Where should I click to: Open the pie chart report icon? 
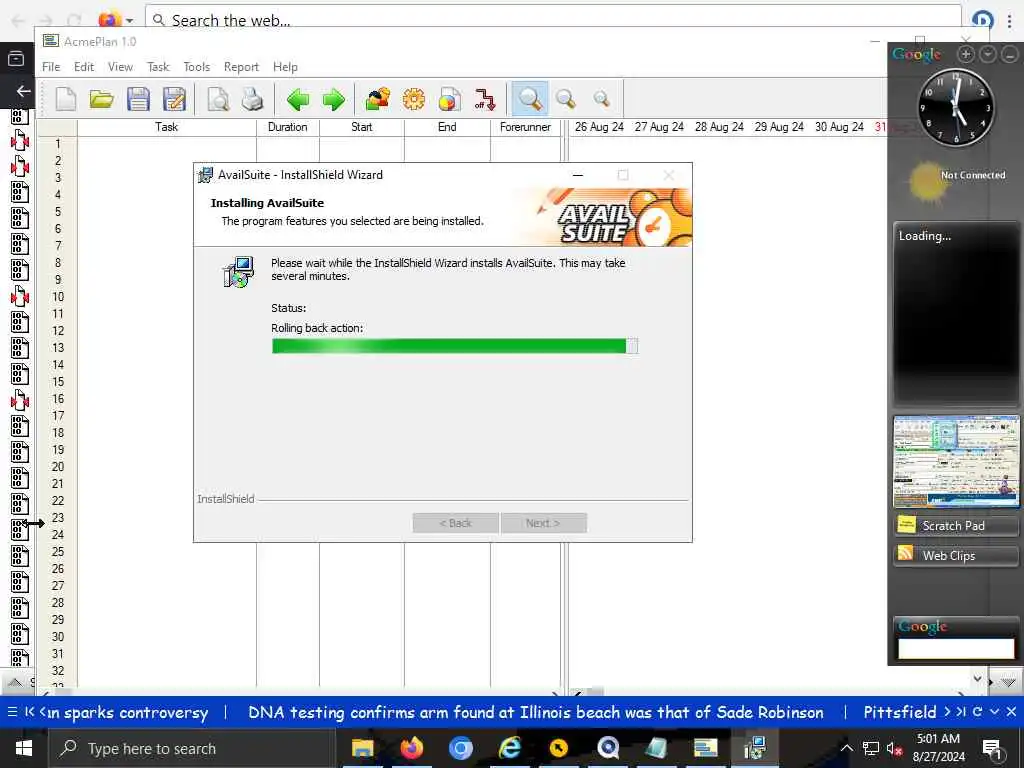click(449, 99)
